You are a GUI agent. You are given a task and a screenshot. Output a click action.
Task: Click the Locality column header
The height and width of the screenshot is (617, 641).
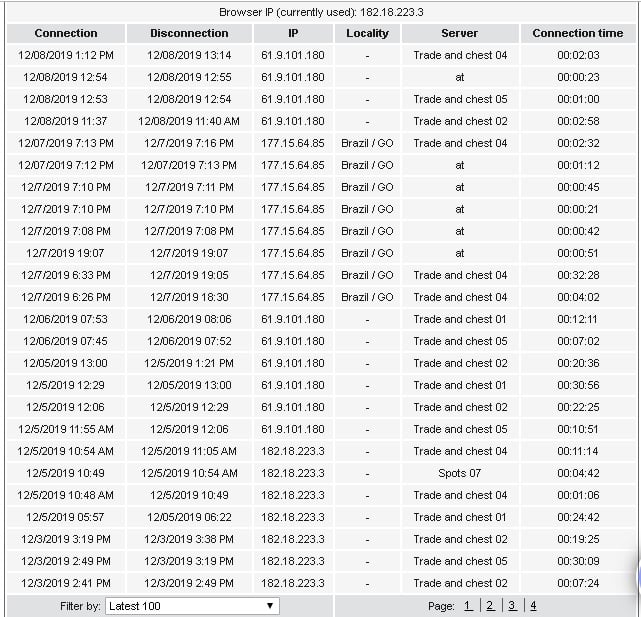click(367, 33)
